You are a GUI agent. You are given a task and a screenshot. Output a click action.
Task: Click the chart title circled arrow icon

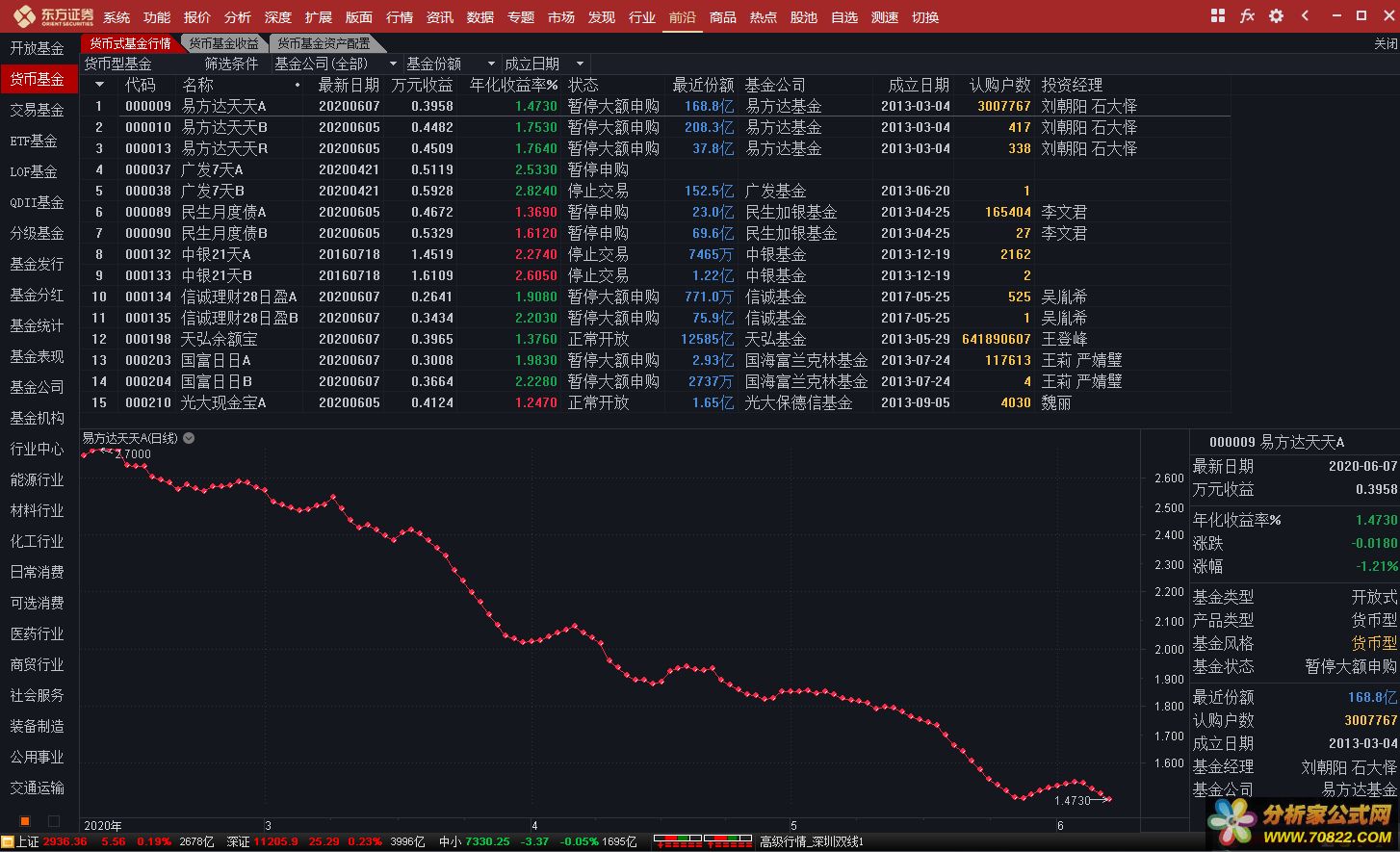click(189, 438)
